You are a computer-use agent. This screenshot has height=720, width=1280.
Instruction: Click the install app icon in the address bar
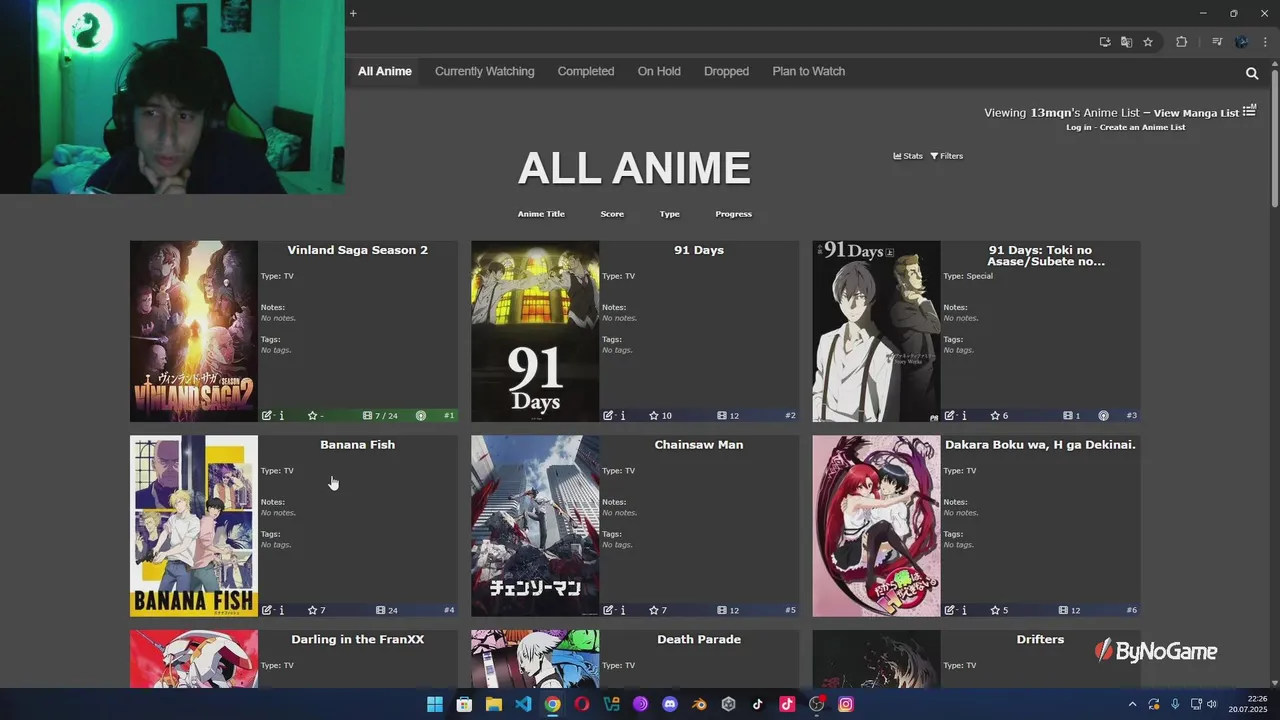click(x=1105, y=42)
